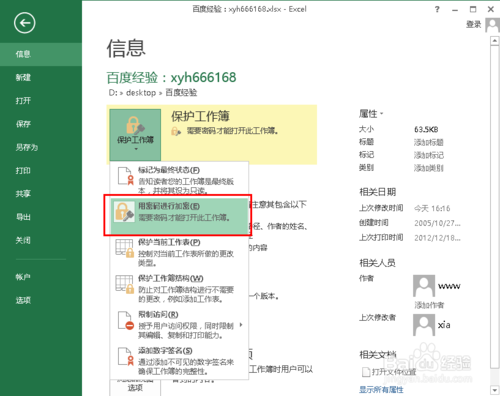Viewport: 500px width, 396px height.
Task: Click scrollbar down arrow
Action: pyautogui.click(x=494, y=389)
